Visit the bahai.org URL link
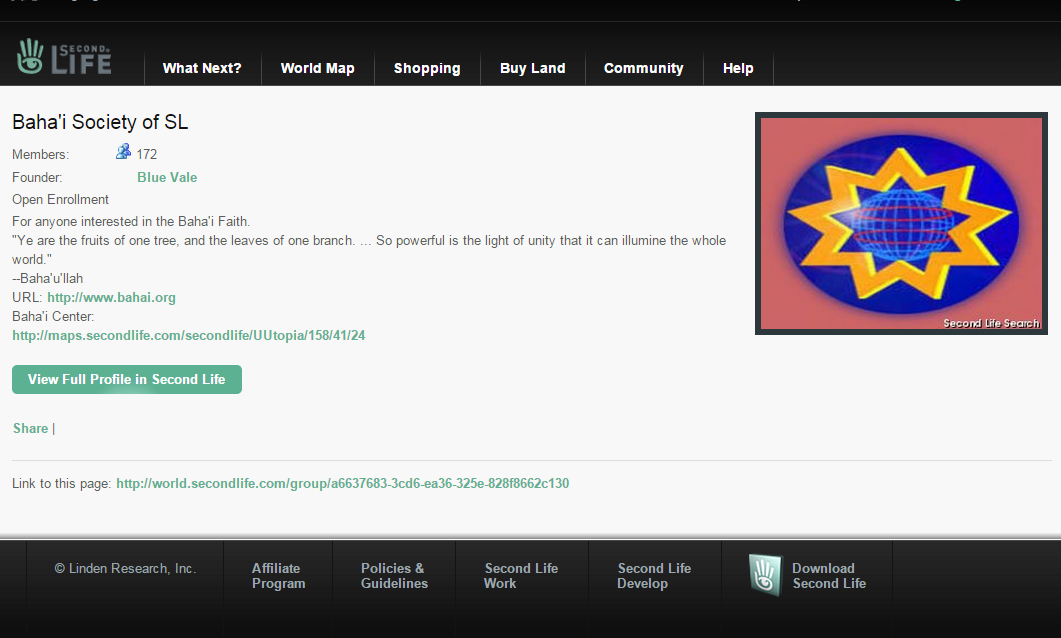The image size is (1061, 638). click(111, 298)
